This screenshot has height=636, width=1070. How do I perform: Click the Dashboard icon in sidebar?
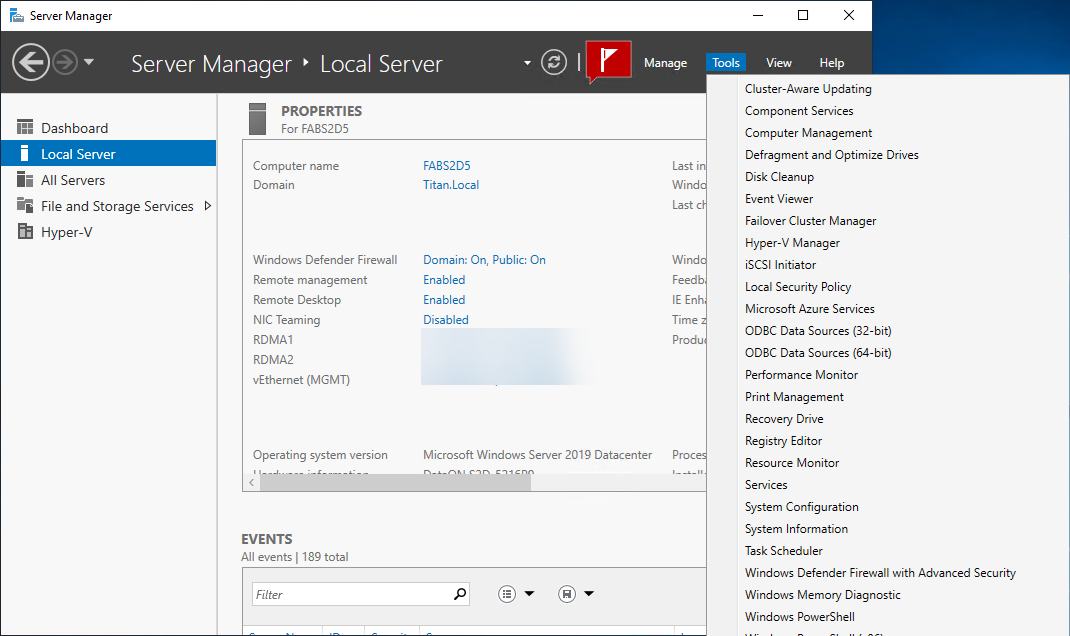[25, 128]
